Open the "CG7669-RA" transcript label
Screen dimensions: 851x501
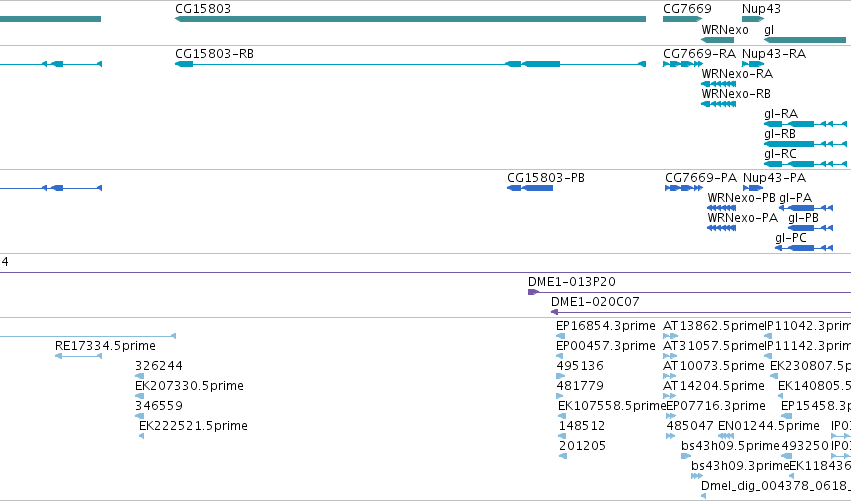click(699, 54)
